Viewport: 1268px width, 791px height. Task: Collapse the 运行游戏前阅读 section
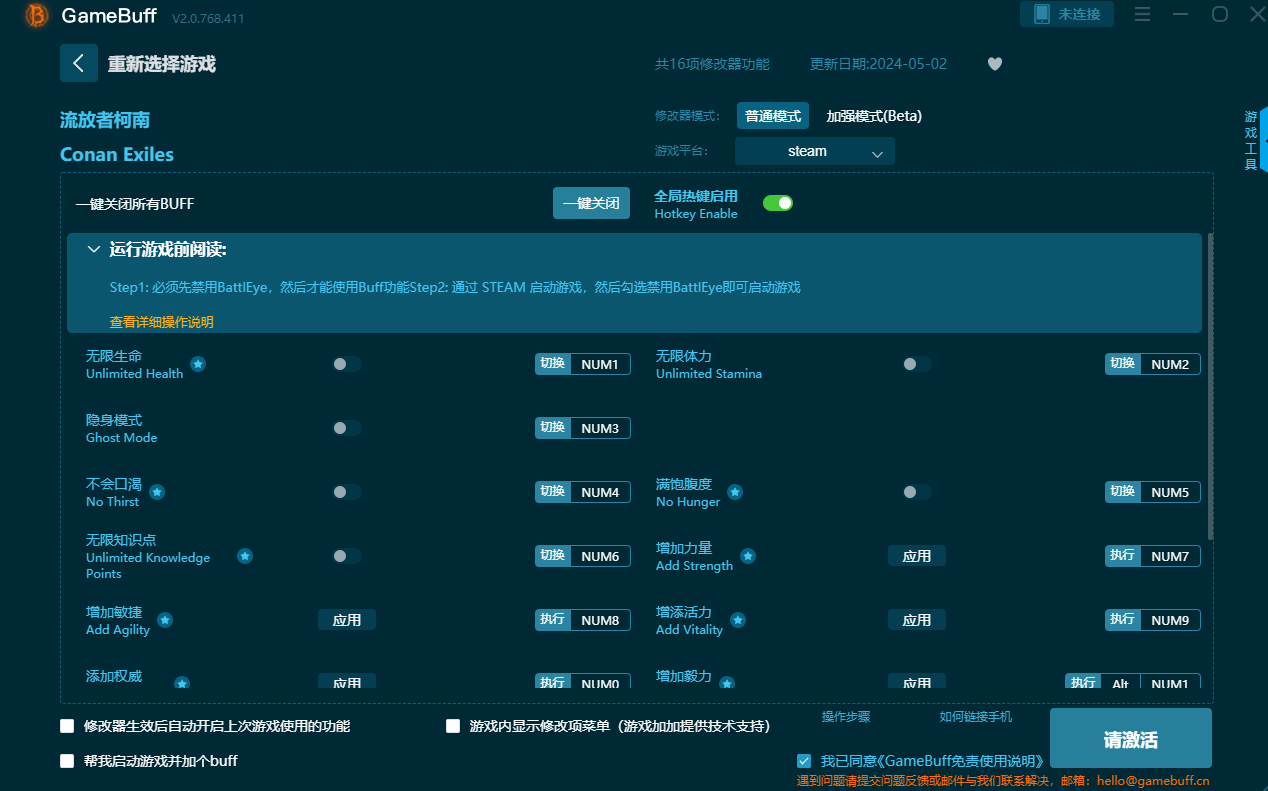(x=94, y=249)
